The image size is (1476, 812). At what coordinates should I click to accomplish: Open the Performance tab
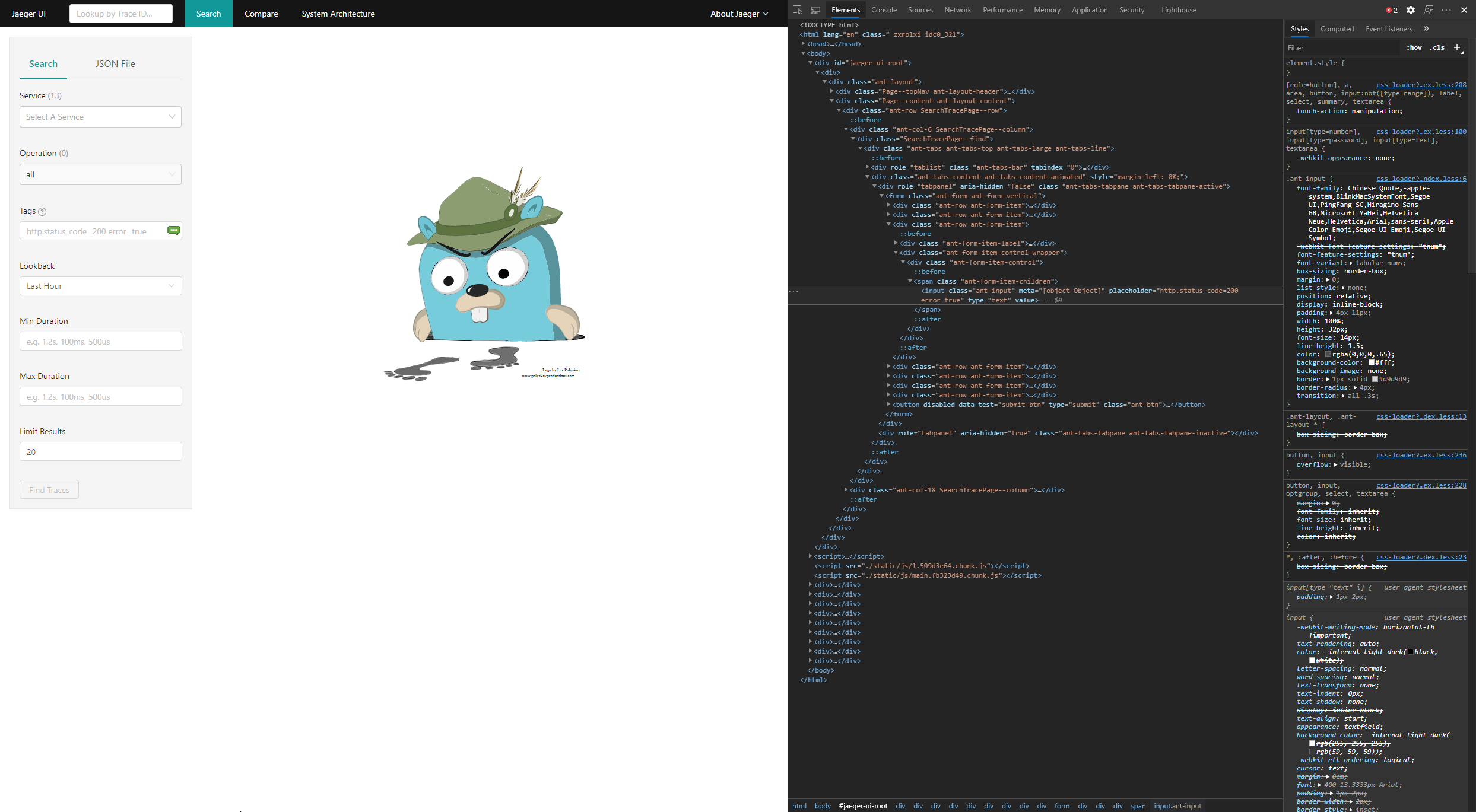coord(1002,10)
